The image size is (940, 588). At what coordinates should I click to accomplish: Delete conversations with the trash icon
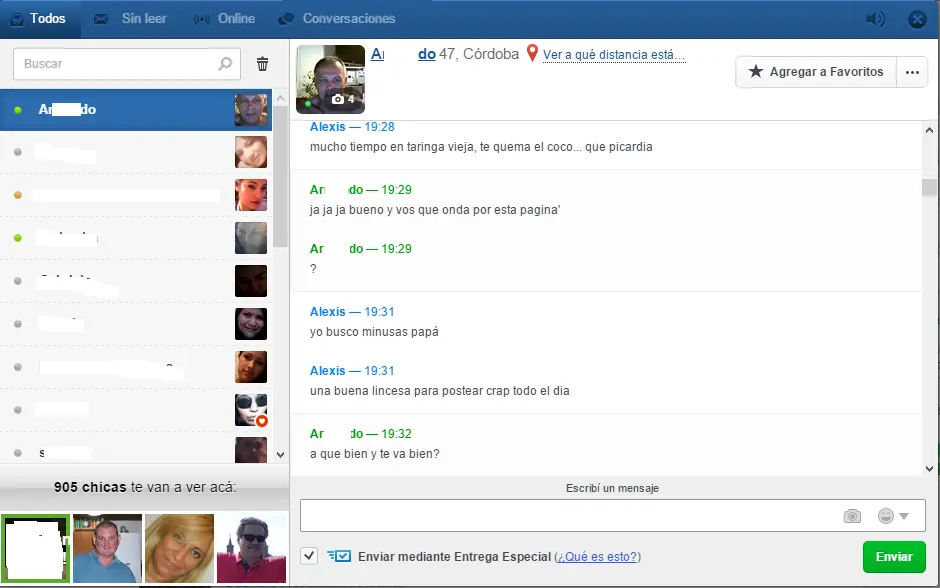tap(262, 64)
